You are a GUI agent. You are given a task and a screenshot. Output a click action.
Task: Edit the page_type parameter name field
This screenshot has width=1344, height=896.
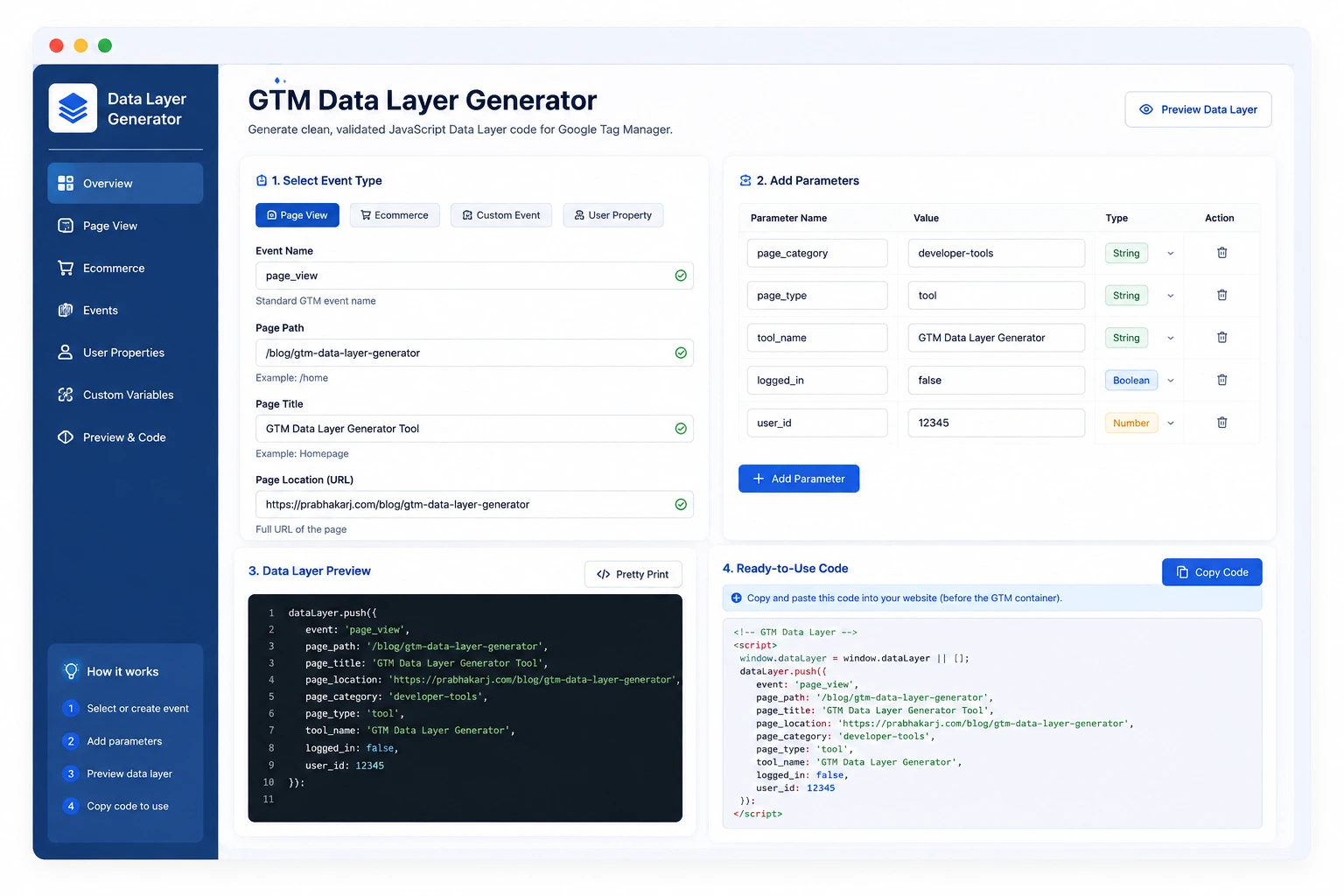[817, 295]
